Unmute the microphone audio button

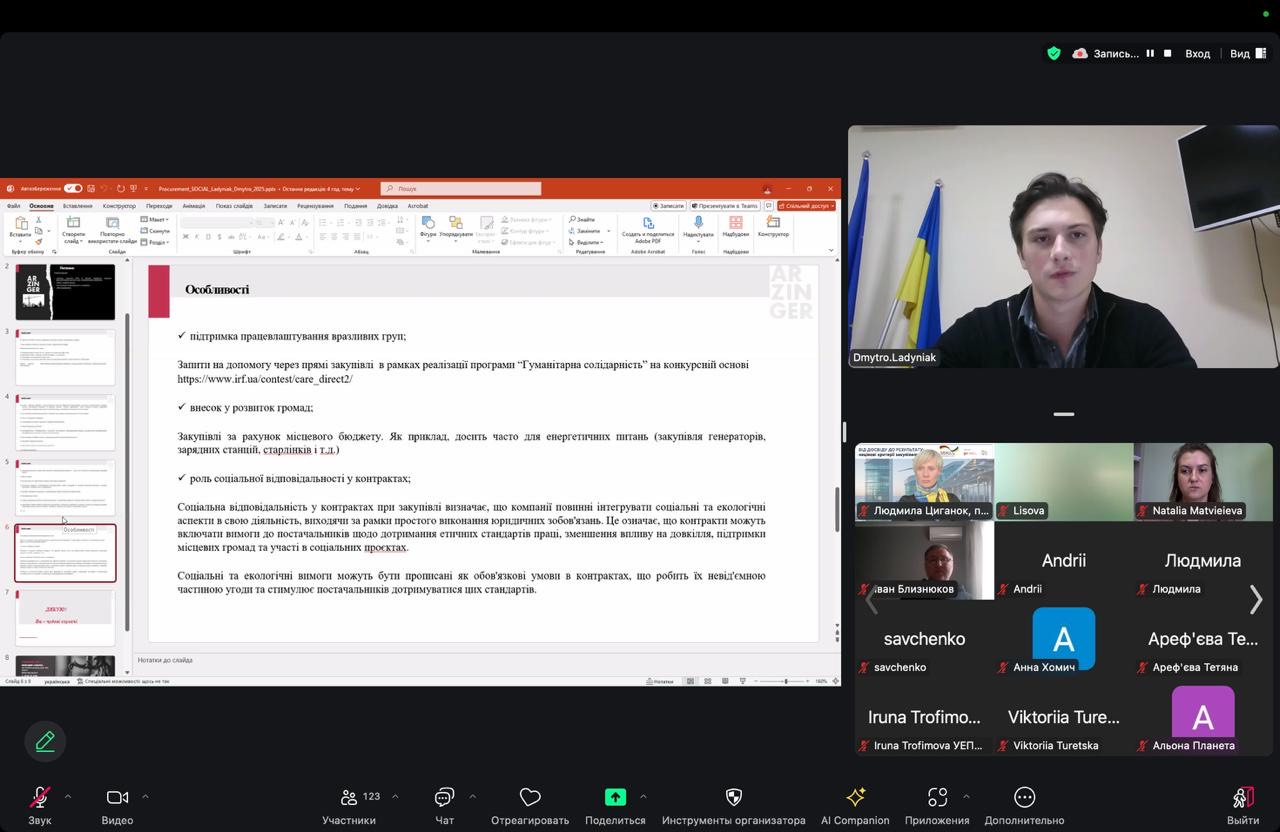(x=40, y=797)
